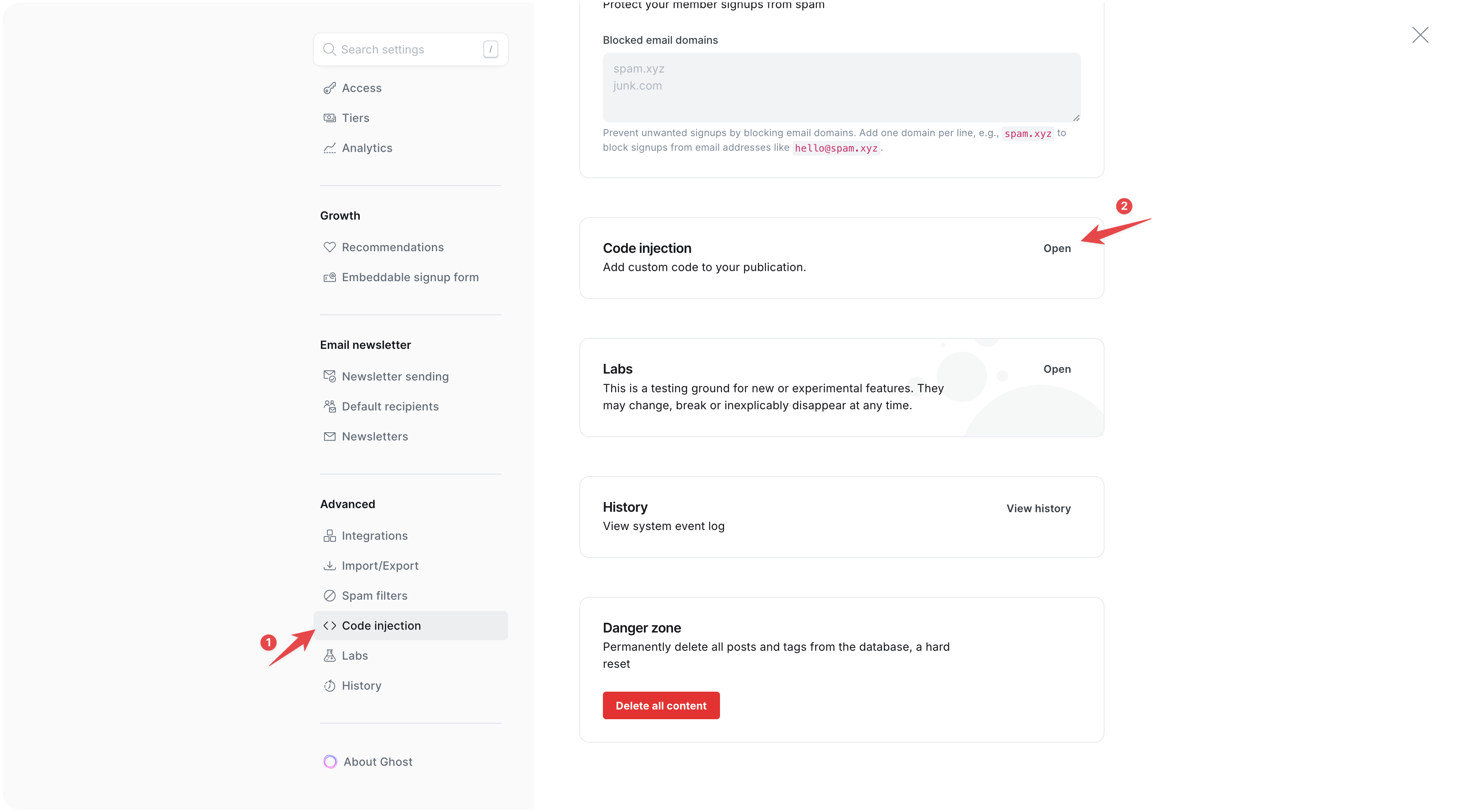This screenshot has height=812, width=1457.
Task: Click the View history button
Action: click(x=1038, y=509)
